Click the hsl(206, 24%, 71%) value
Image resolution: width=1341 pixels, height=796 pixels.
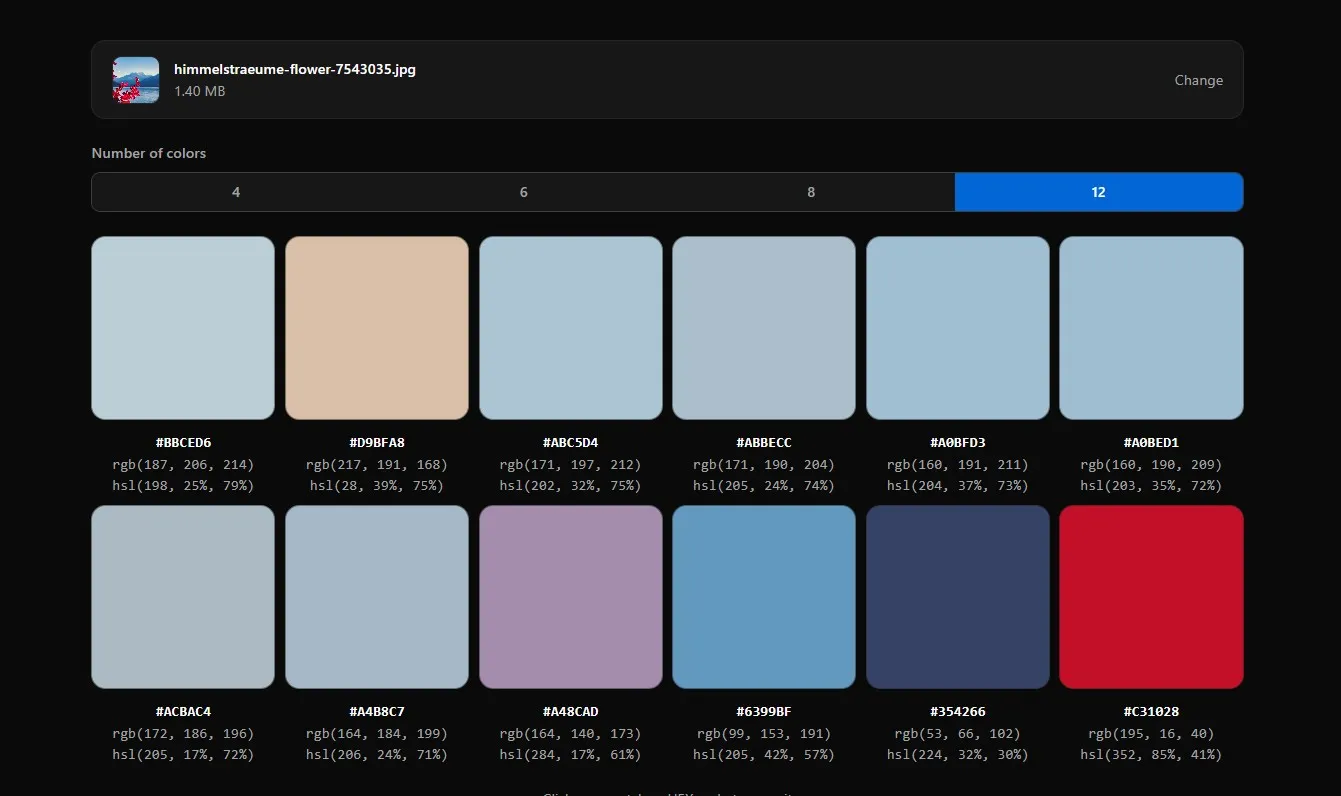tap(377, 755)
